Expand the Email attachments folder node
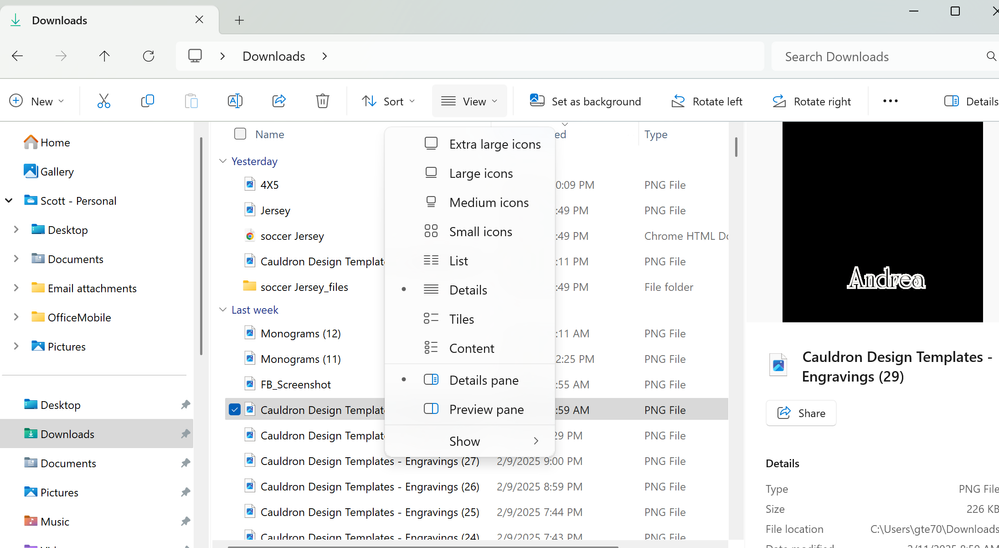Image resolution: width=999 pixels, height=548 pixels. tap(16, 288)
